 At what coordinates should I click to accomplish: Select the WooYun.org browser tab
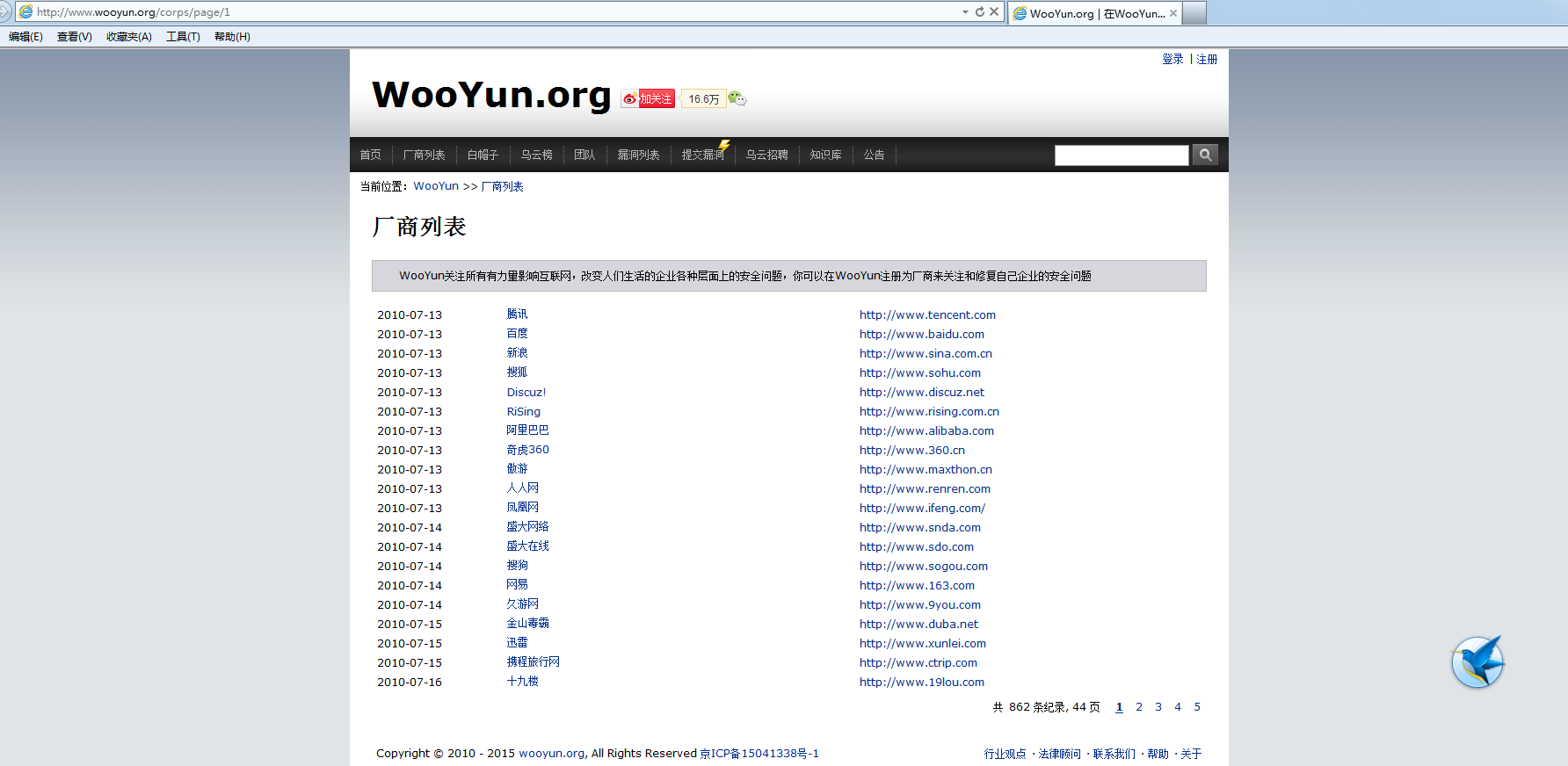pyautogui.click(x=1095, y=13)
